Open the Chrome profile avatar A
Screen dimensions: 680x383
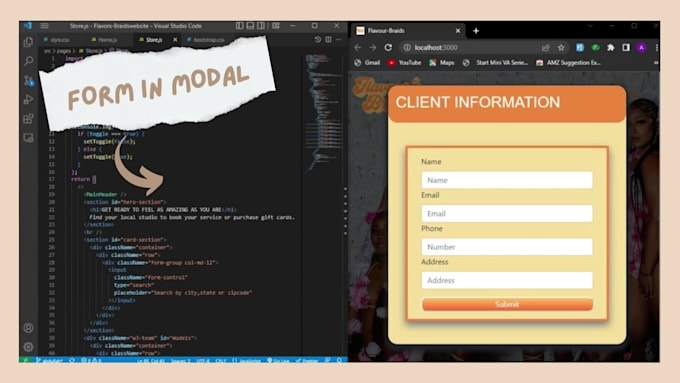641,47
